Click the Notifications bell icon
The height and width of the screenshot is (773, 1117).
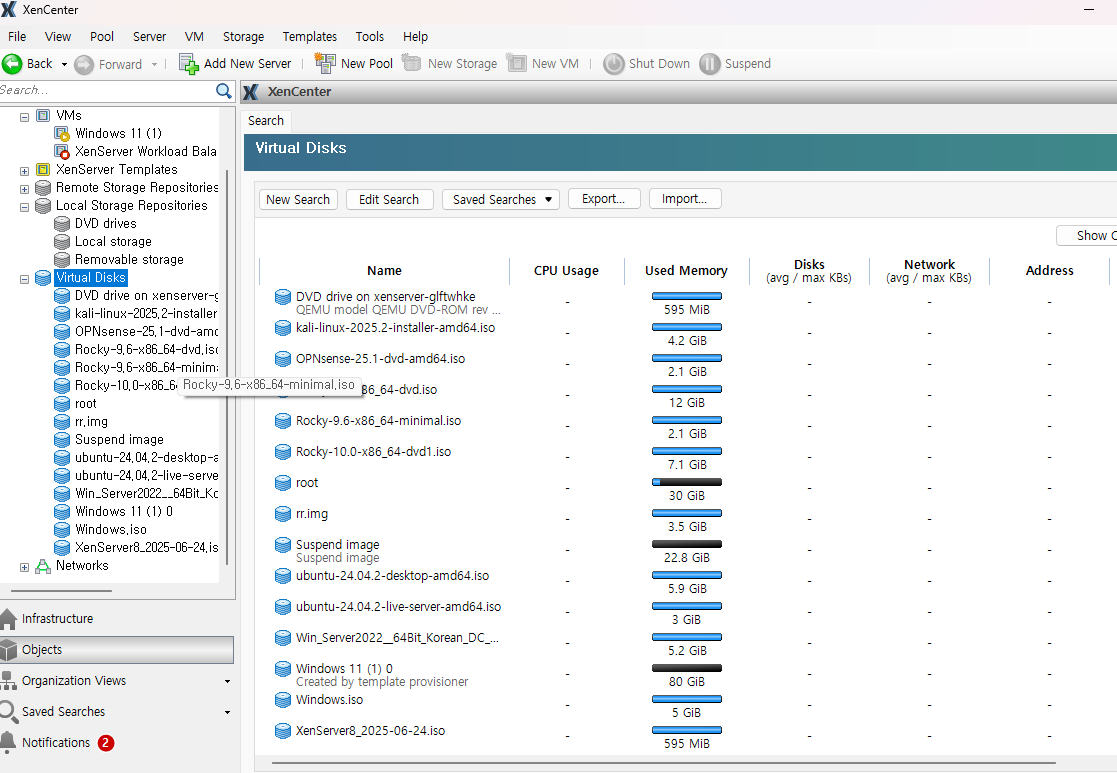click(9, 742)
